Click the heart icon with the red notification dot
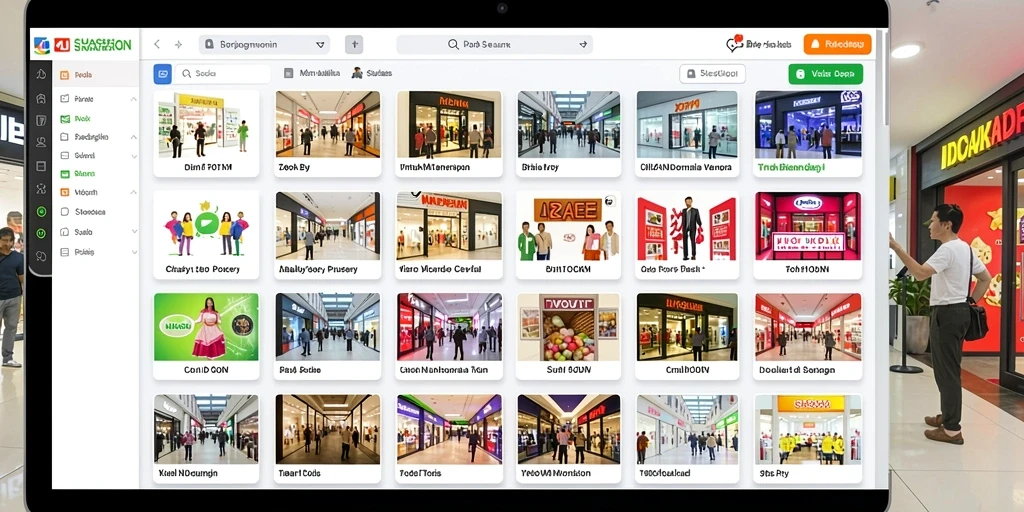 click(734, 44)
